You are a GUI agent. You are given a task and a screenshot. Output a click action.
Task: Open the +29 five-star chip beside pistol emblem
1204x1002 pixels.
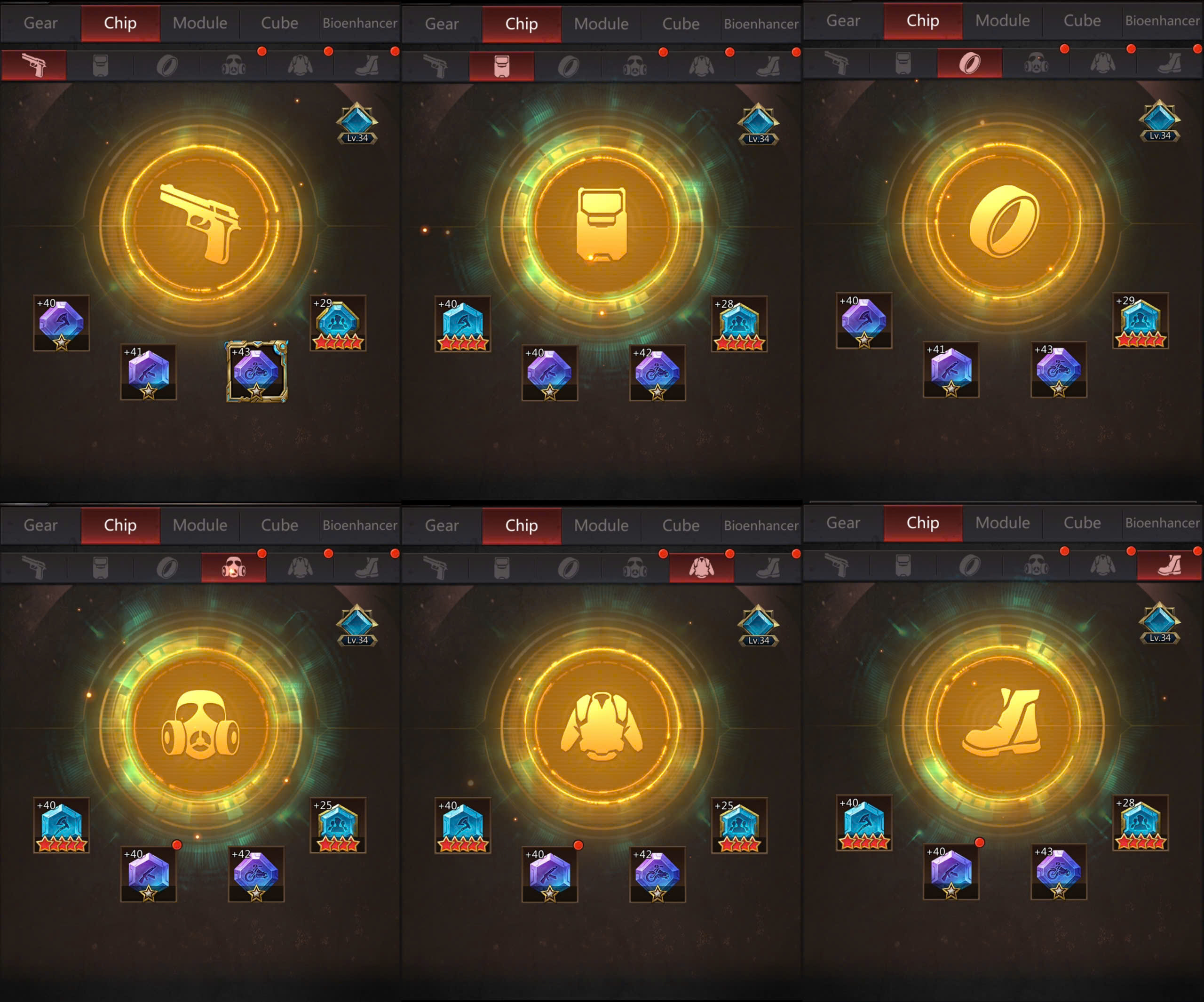tap(338, 323)
